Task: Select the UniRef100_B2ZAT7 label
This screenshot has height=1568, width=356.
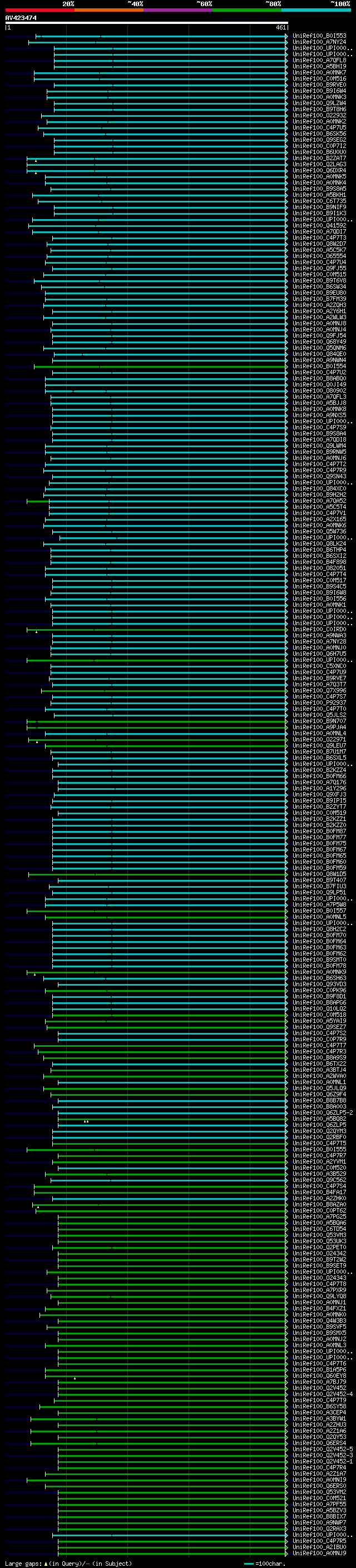Action: (319, 159)
